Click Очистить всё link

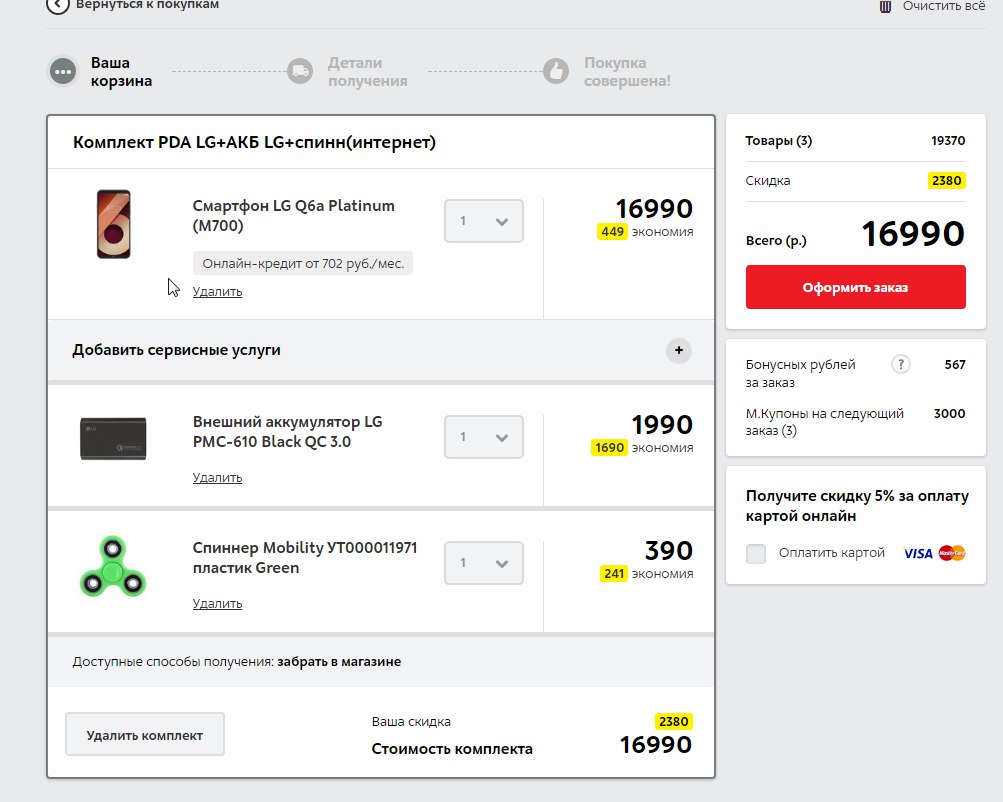[944, 6]
